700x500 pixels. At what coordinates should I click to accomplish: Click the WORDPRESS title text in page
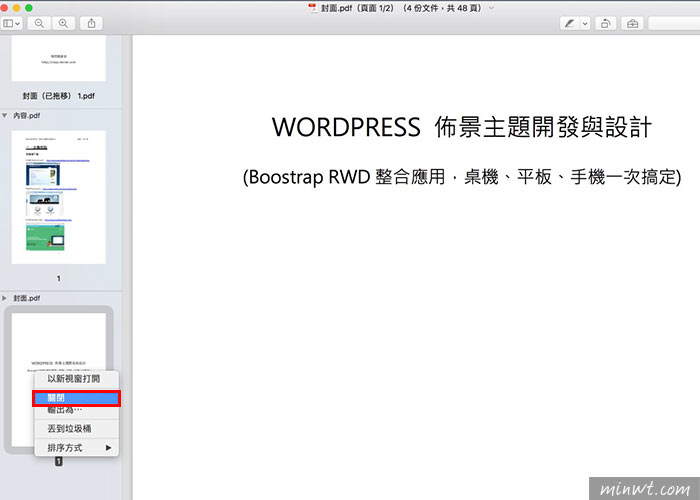(462, 127)
